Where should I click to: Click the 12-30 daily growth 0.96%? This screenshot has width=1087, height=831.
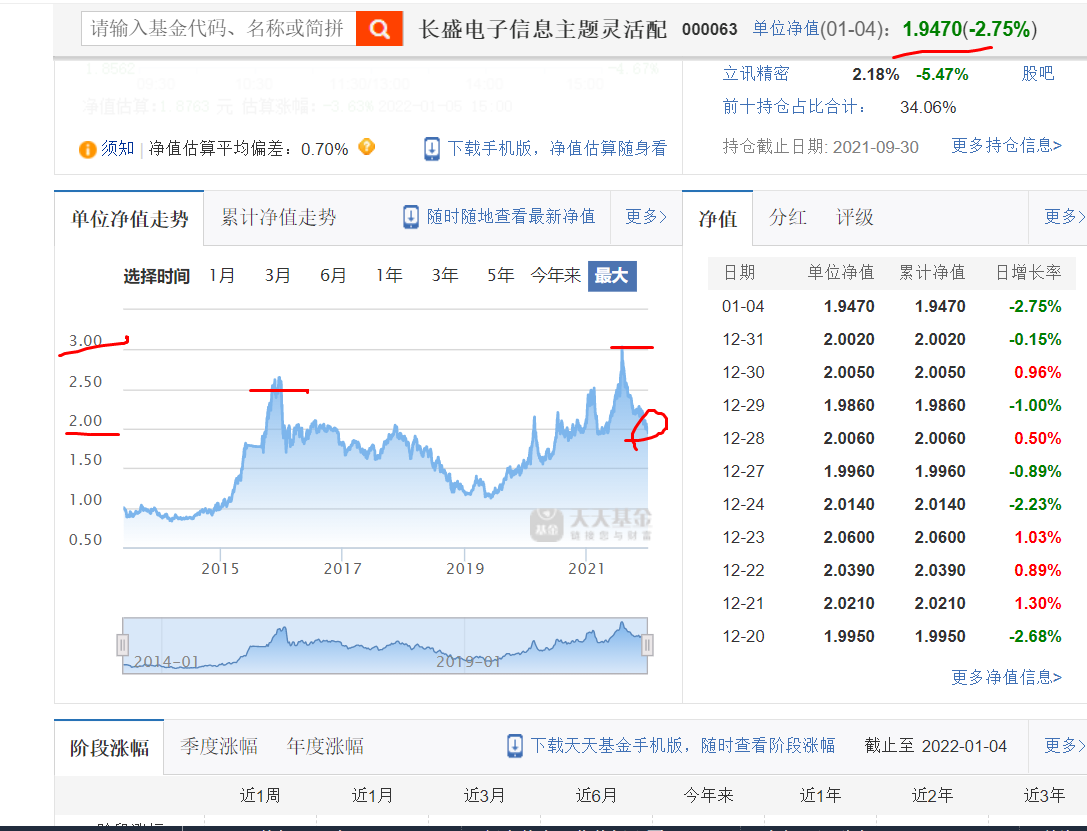click(x=1037, y=373)
